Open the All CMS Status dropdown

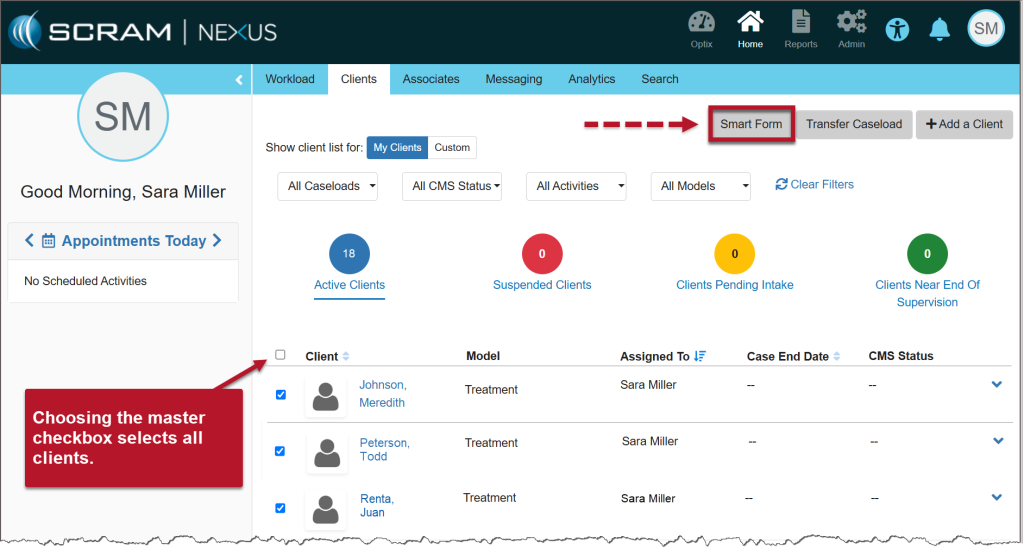[x=451, y=186]
